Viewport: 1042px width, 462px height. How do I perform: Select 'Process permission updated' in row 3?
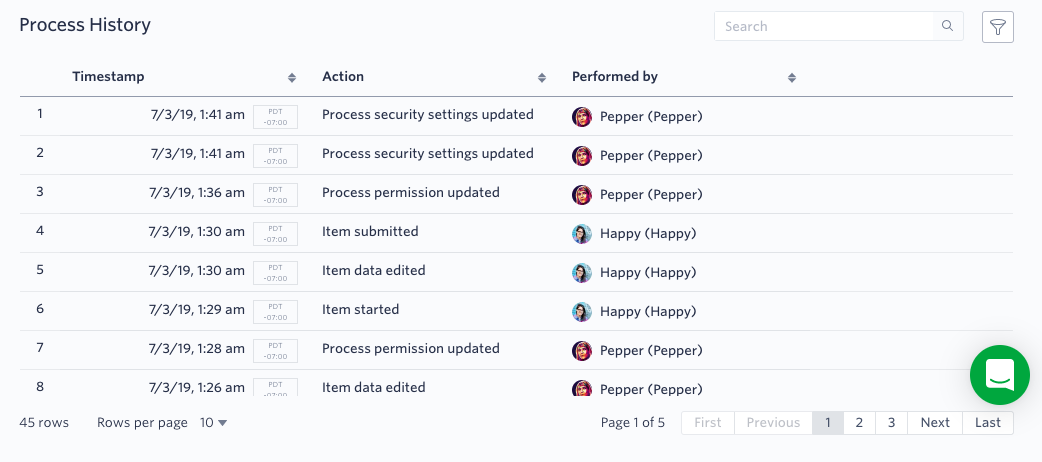[x=411, y=193]
